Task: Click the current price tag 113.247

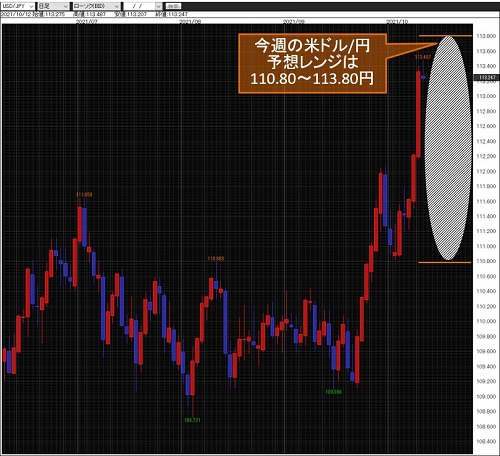Action: [487, 77]
